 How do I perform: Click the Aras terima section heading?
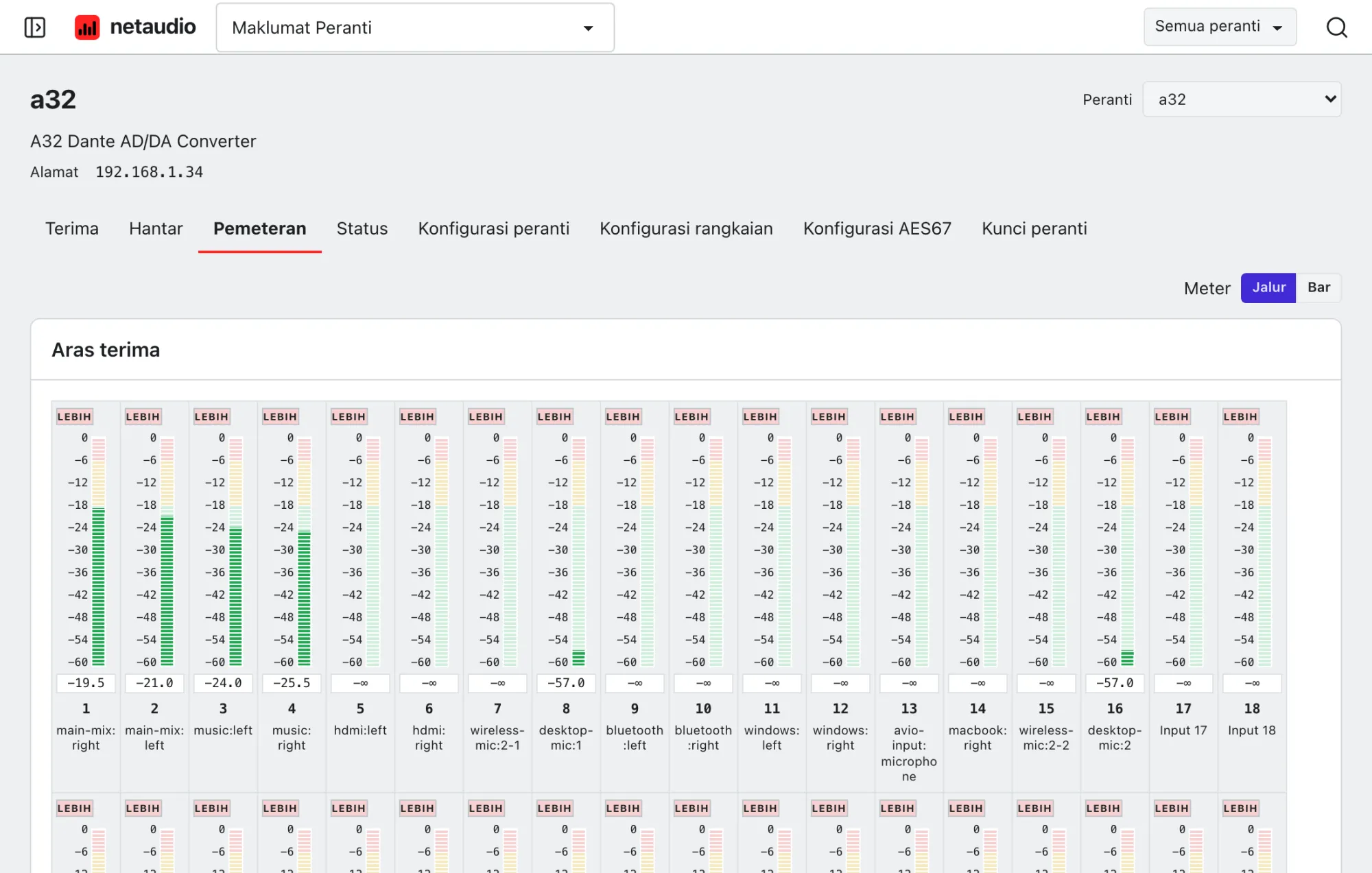(x=106, y=350)
